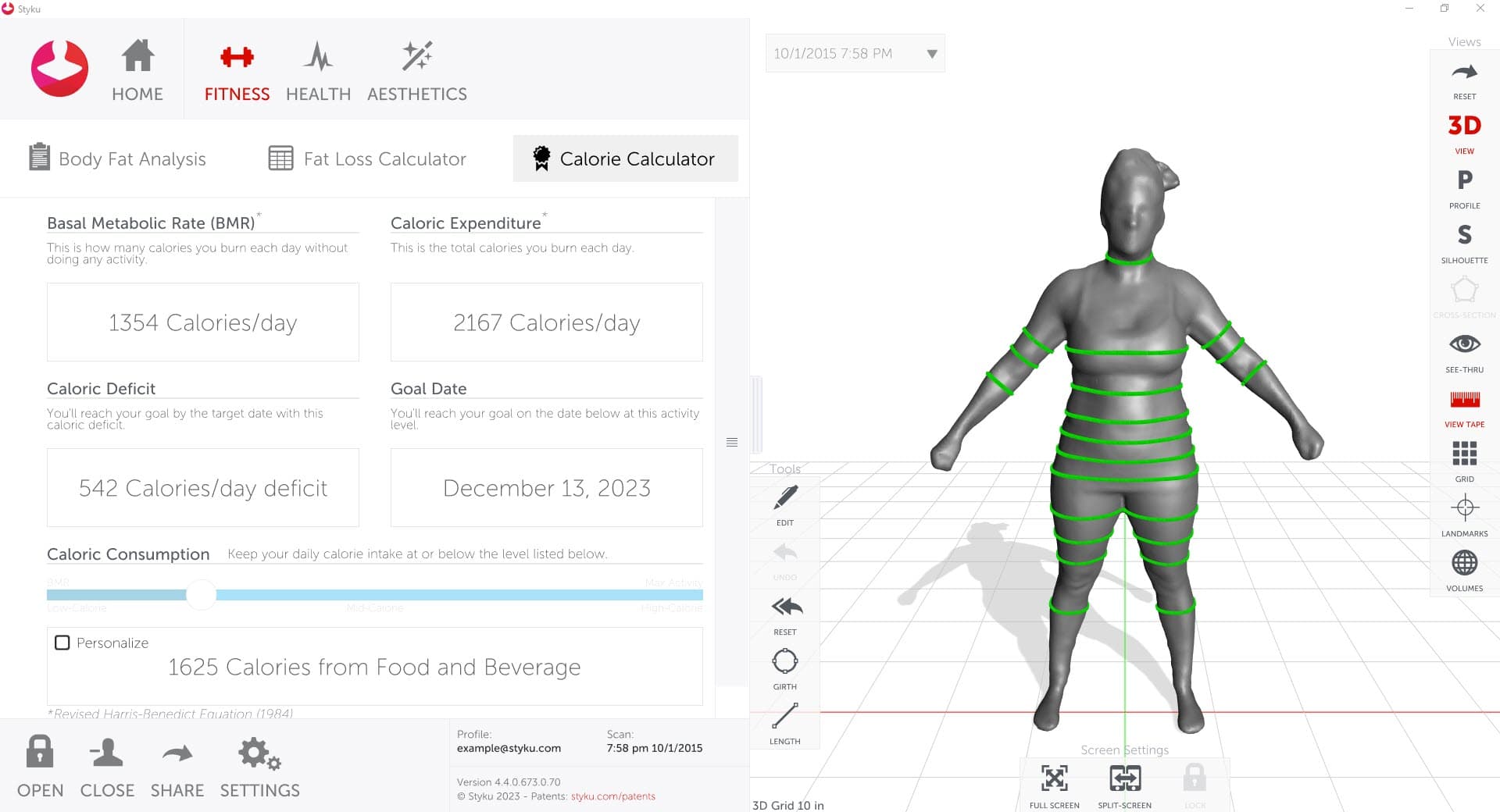1500x812 pixels.
Task: Switch to Body Fat Analysis tab
Action: pos(117,158)
